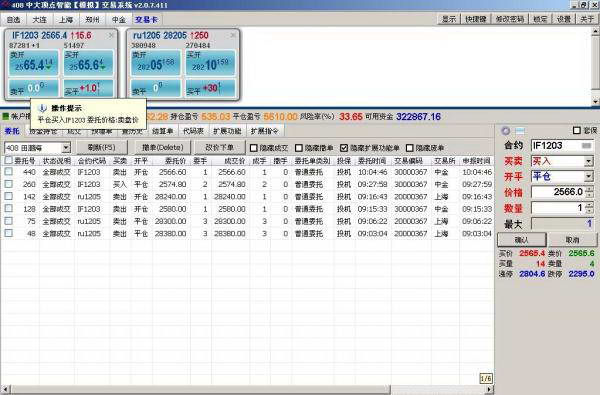Open the 代码表 tab
The width and height of the screenshot is (600, 395).
pyautogui.click(x=193, y=131)
